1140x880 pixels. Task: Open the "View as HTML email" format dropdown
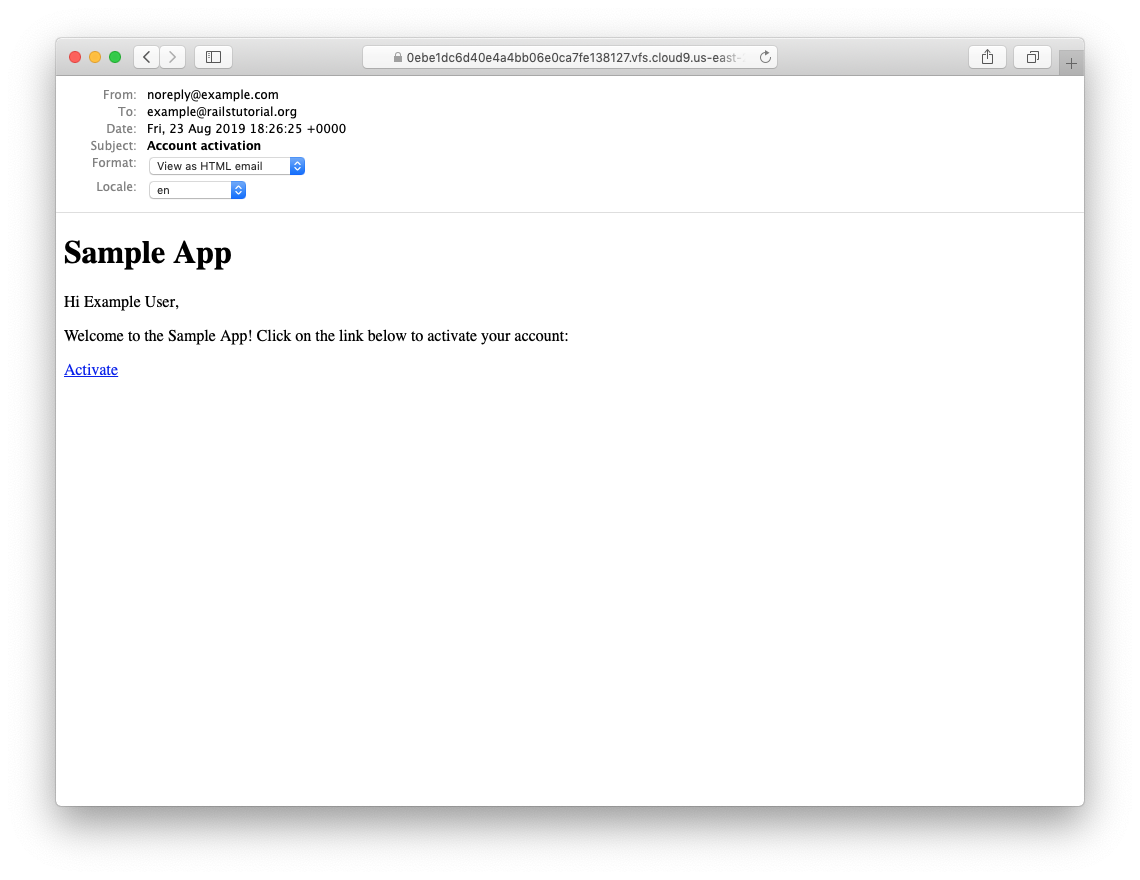(x=227, y=166)
